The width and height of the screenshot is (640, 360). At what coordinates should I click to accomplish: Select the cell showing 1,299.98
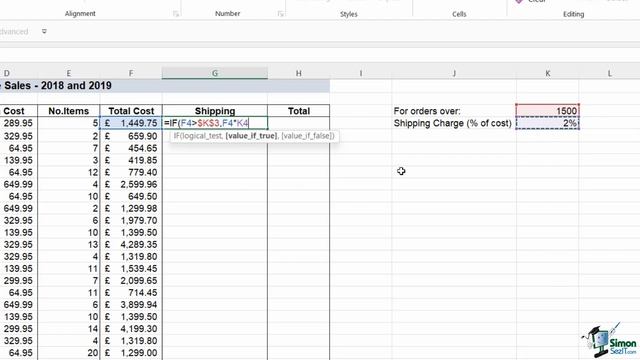[131, 208]
